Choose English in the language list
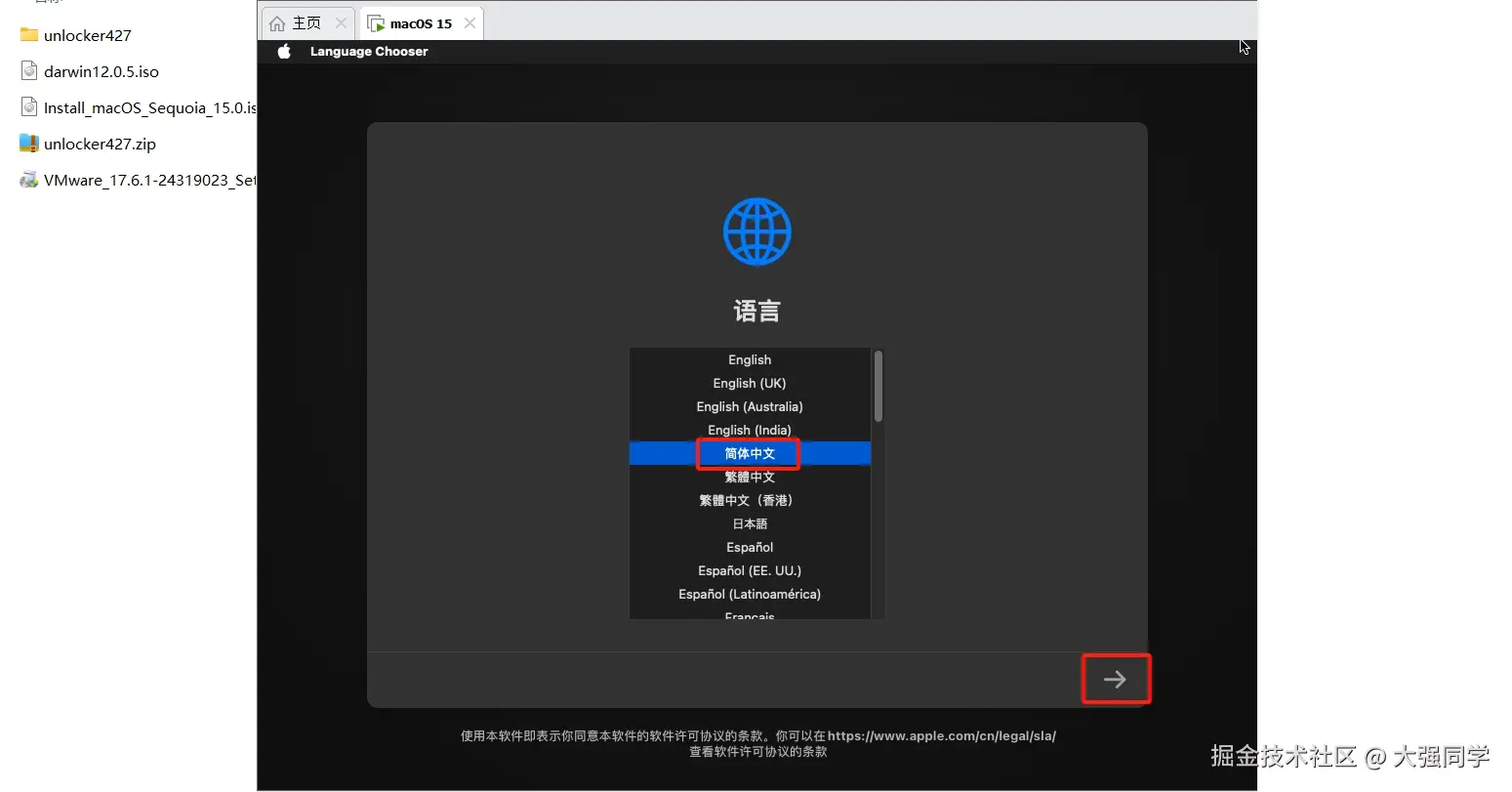 [750, 360]
